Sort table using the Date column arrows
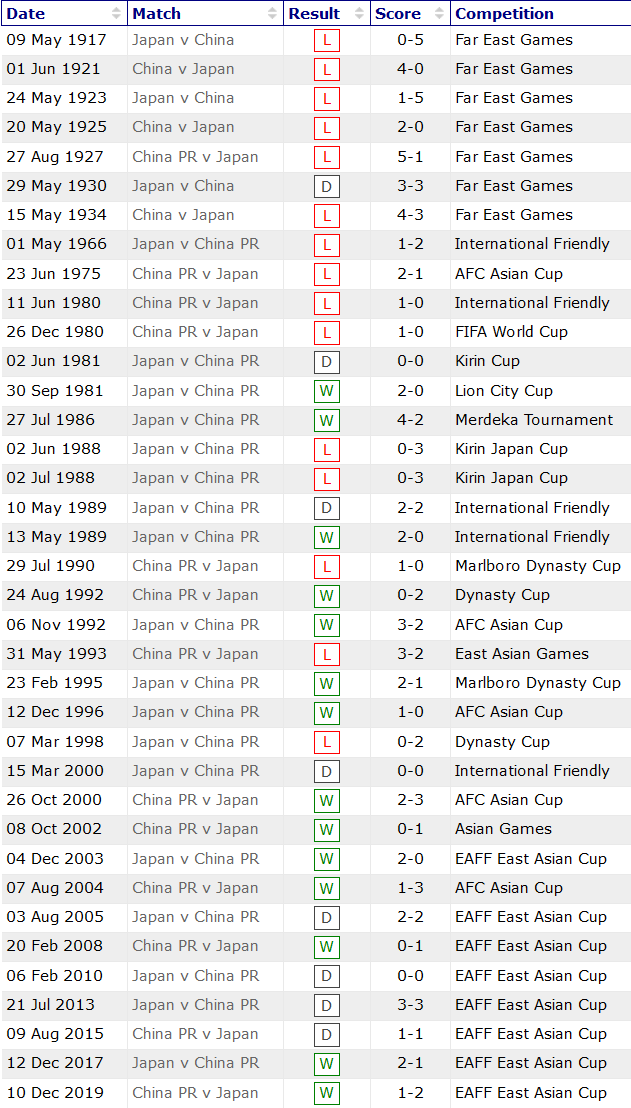 pyautogui.click(x=116, y=14)
